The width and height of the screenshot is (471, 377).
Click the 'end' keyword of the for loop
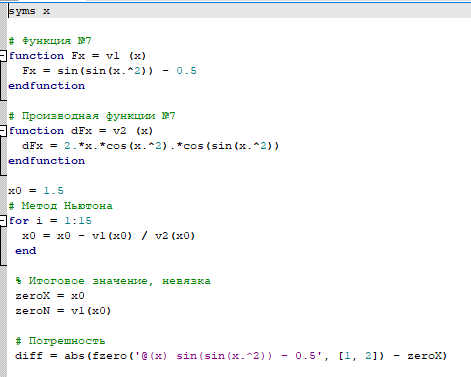point(26,251)
